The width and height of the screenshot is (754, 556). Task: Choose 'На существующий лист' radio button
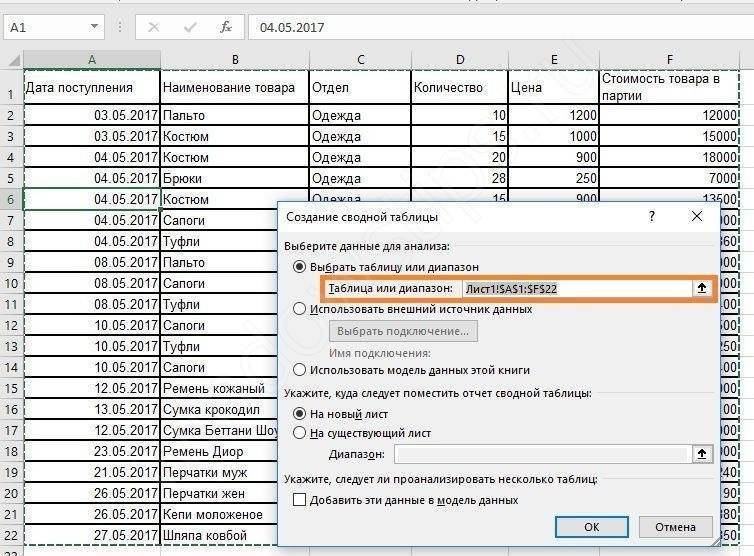299,433
